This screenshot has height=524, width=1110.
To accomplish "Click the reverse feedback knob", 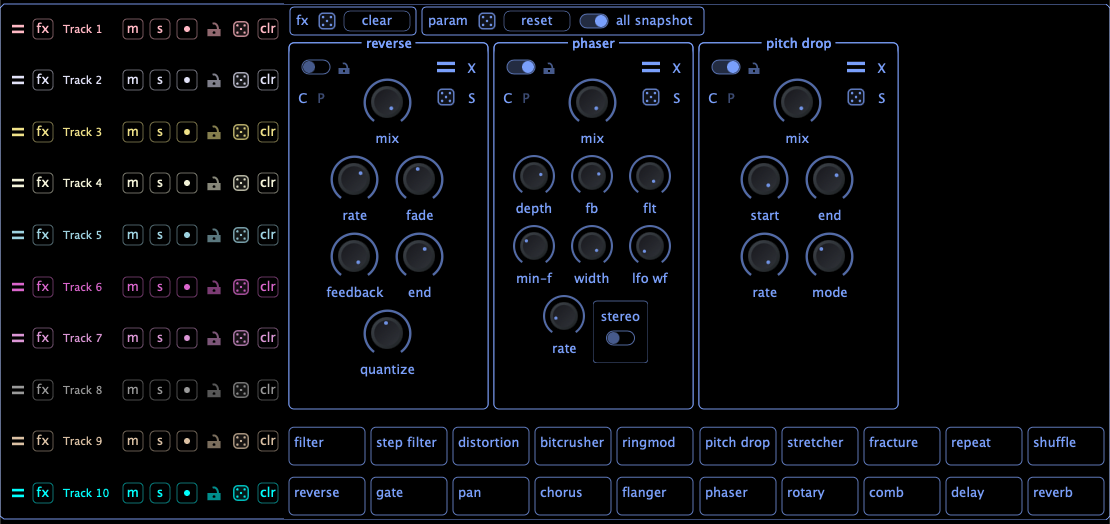I will click(x=355, y=256).
